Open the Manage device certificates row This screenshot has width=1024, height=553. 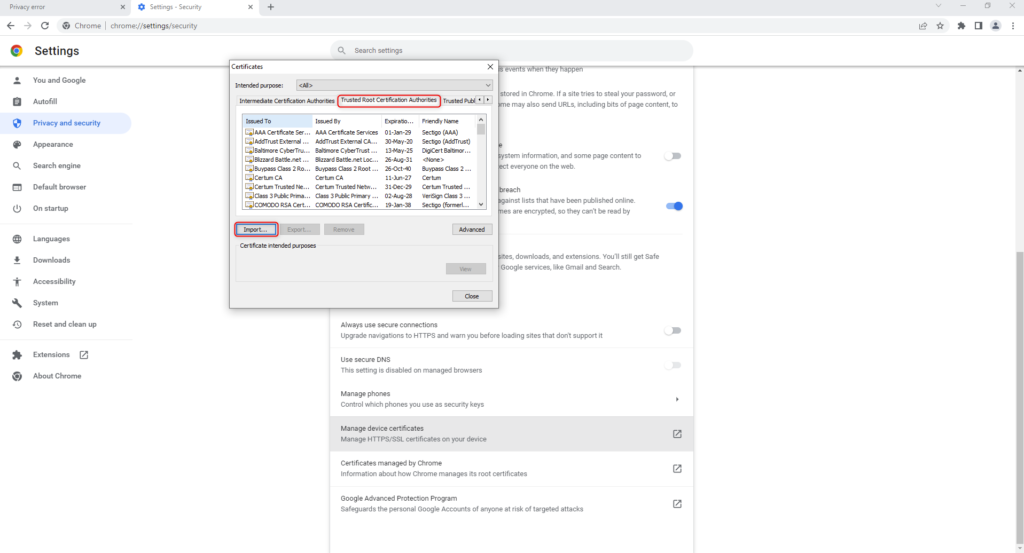(x=511, y=434)
